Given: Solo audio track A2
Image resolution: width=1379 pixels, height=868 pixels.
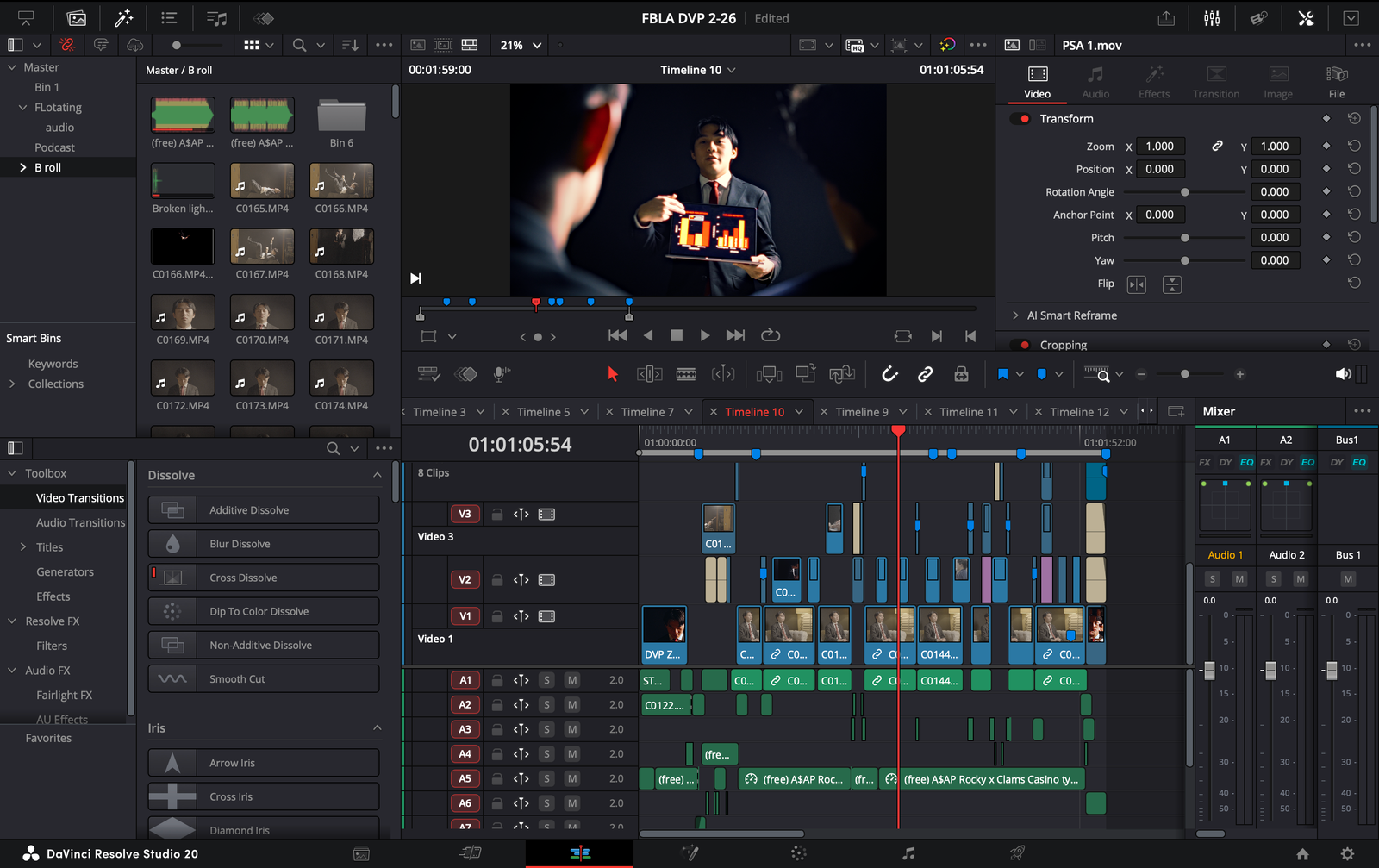Looking at the screenshot, I should (x=546, y=705).
